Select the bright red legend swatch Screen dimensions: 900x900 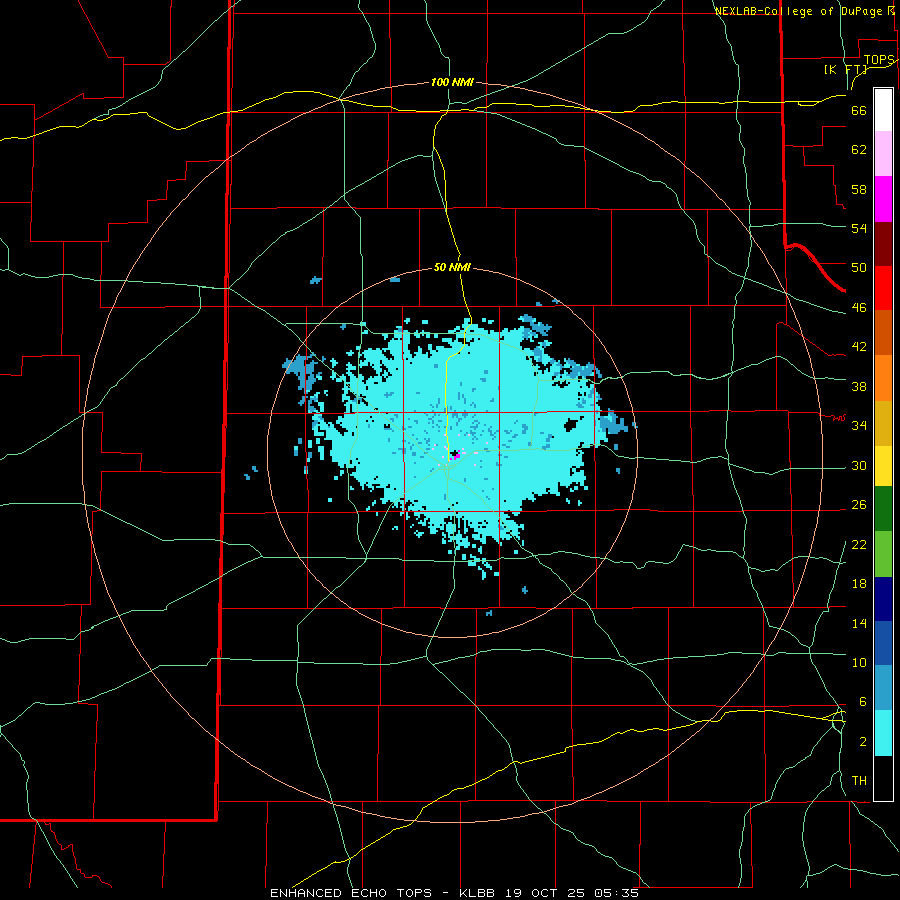pos(883,288)
